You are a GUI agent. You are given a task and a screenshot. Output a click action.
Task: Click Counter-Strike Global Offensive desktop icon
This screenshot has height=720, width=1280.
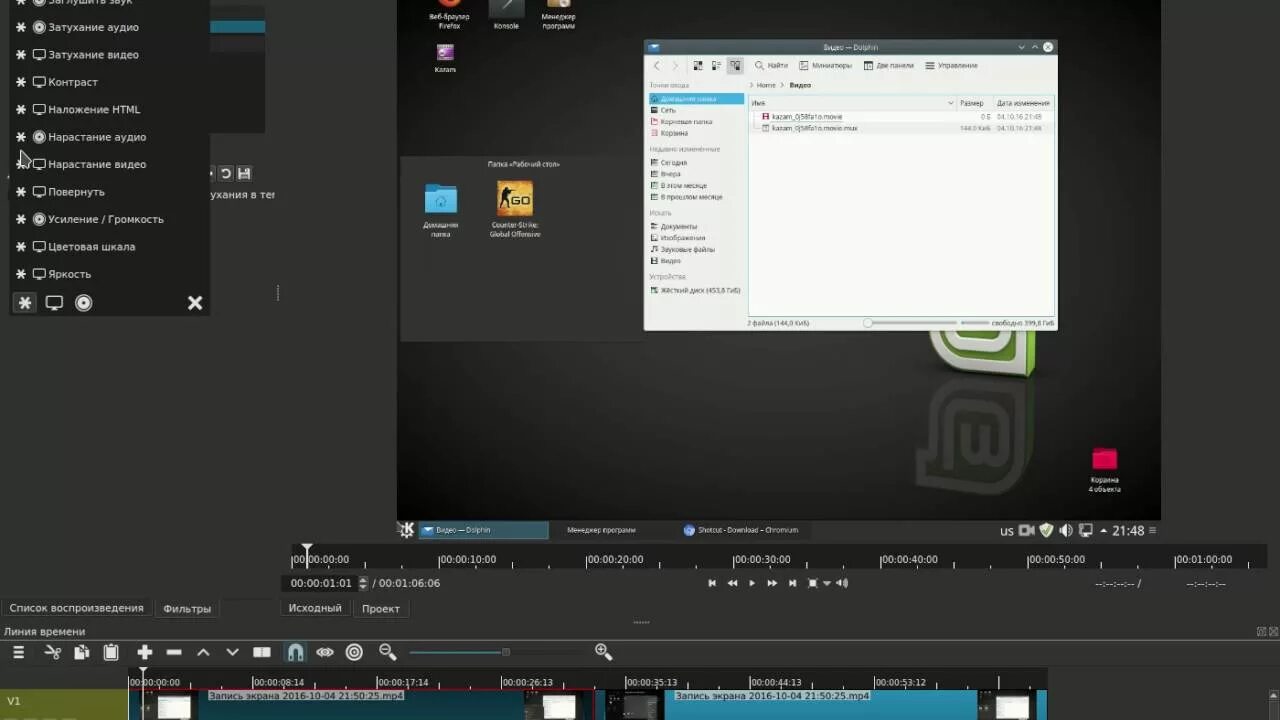coord(515,208)
